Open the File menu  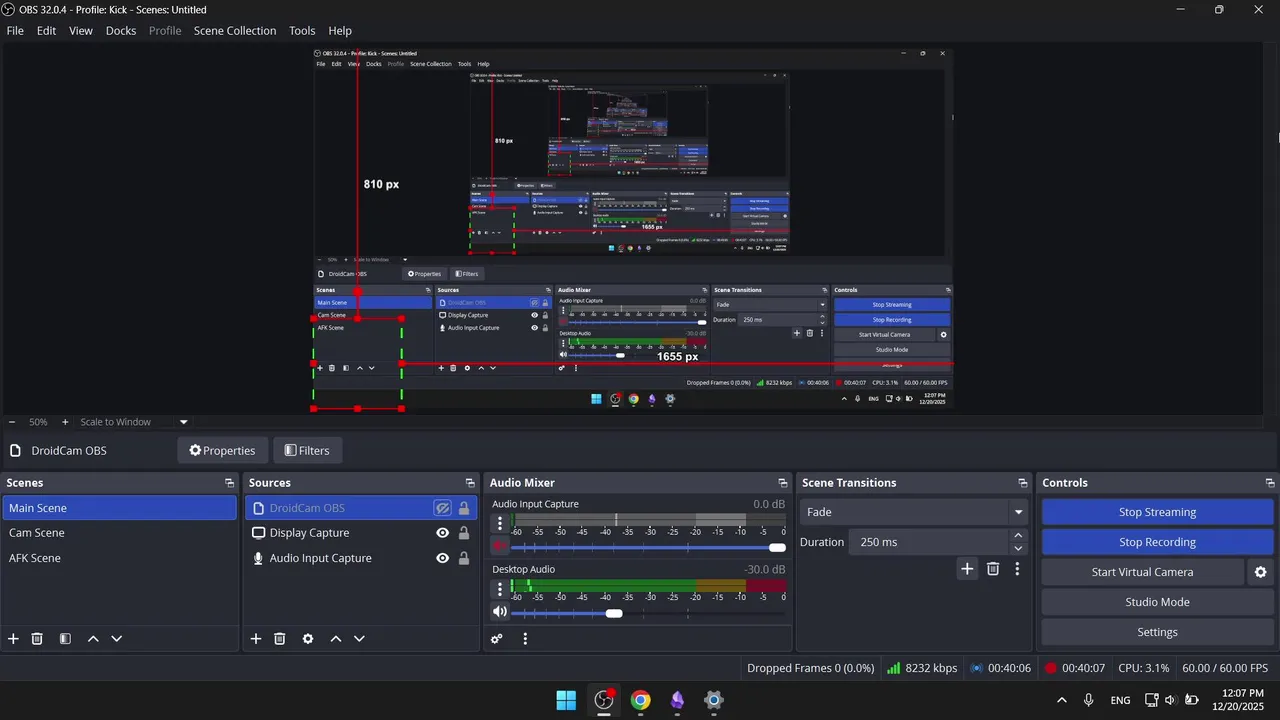coord(15,31)
